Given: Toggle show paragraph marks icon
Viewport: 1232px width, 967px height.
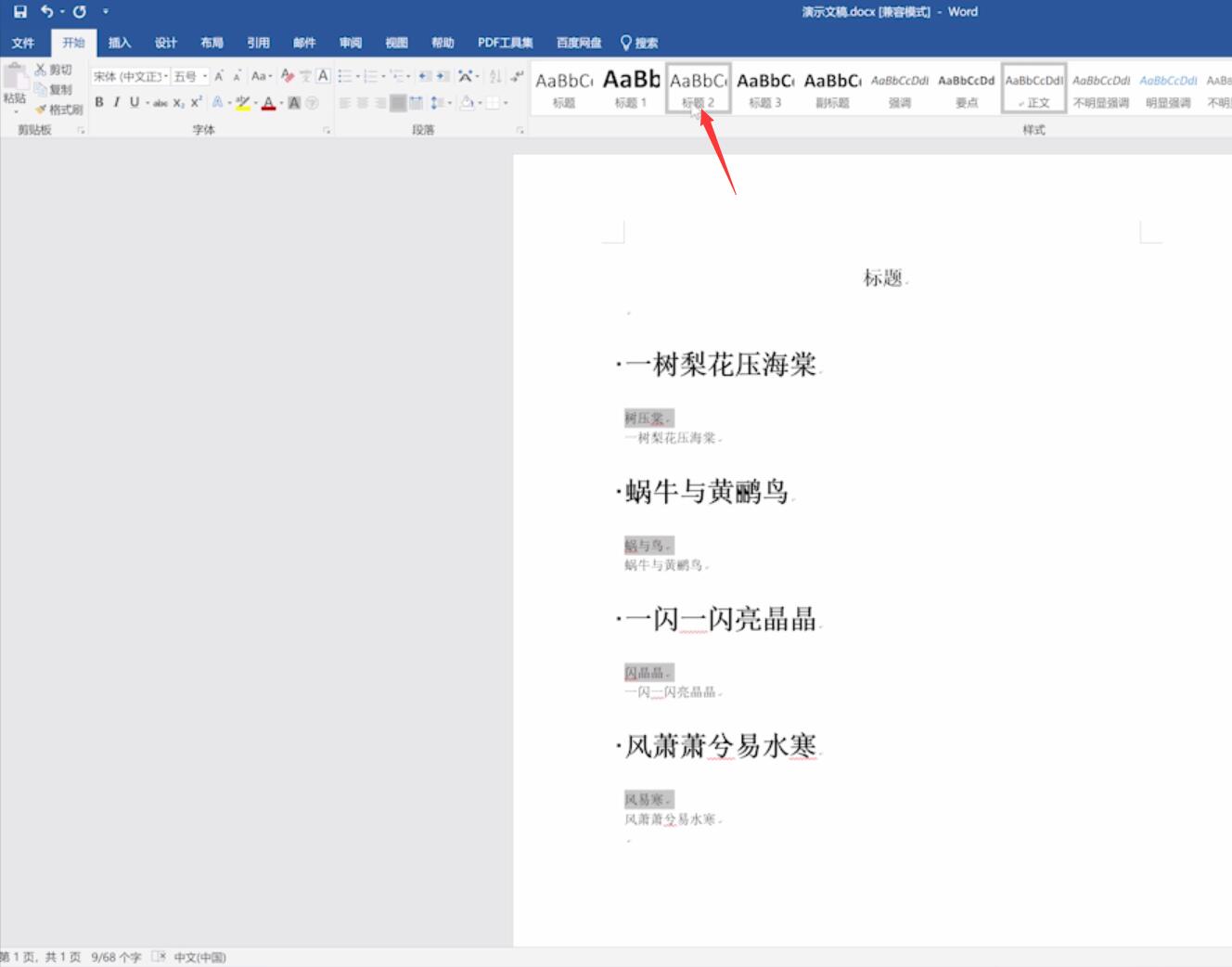Looking at the screenshot, I should coord(517,76).
